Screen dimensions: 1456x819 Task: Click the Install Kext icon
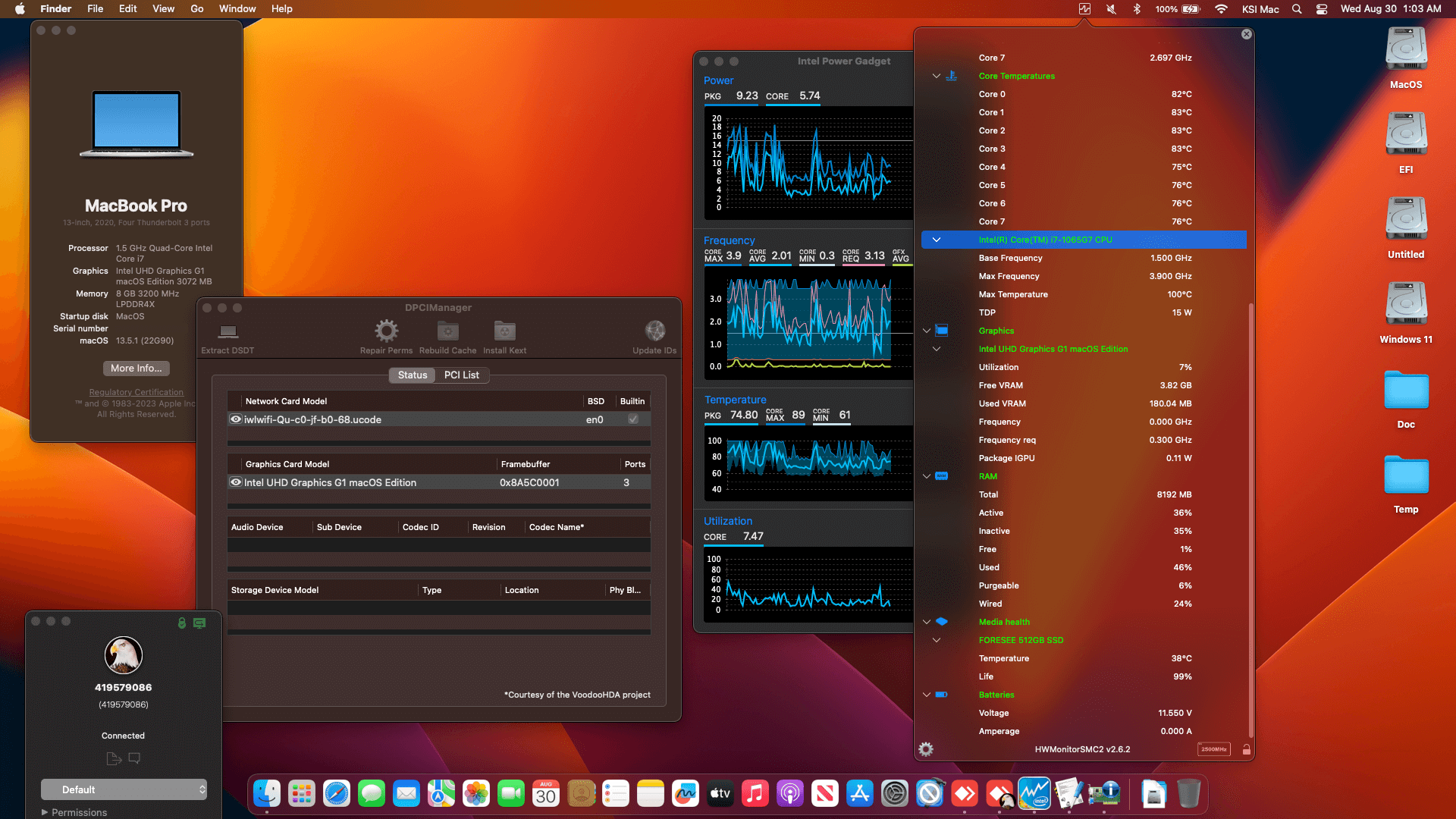[x=504, y=331]
